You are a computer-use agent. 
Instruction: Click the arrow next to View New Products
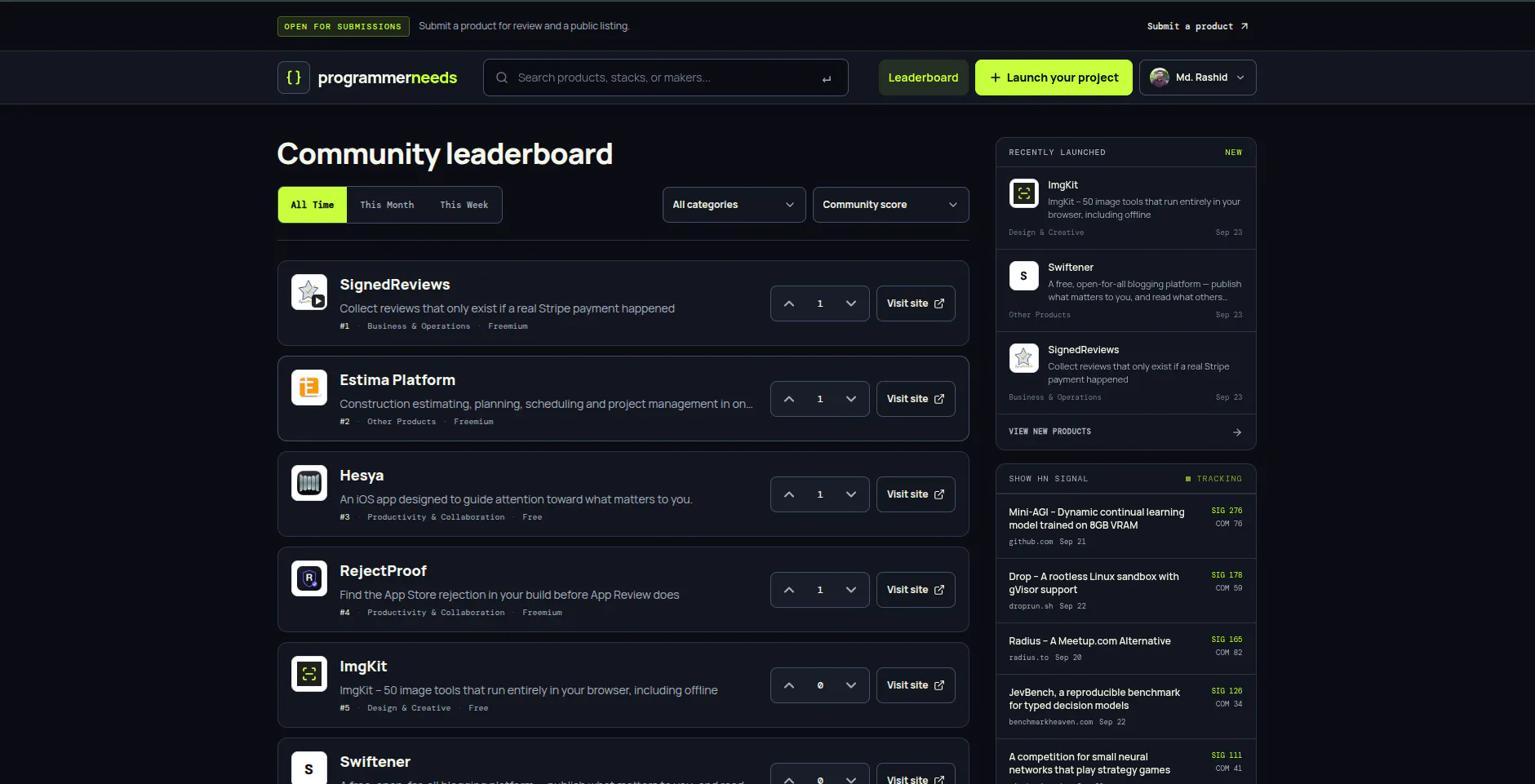[1237, 432]
